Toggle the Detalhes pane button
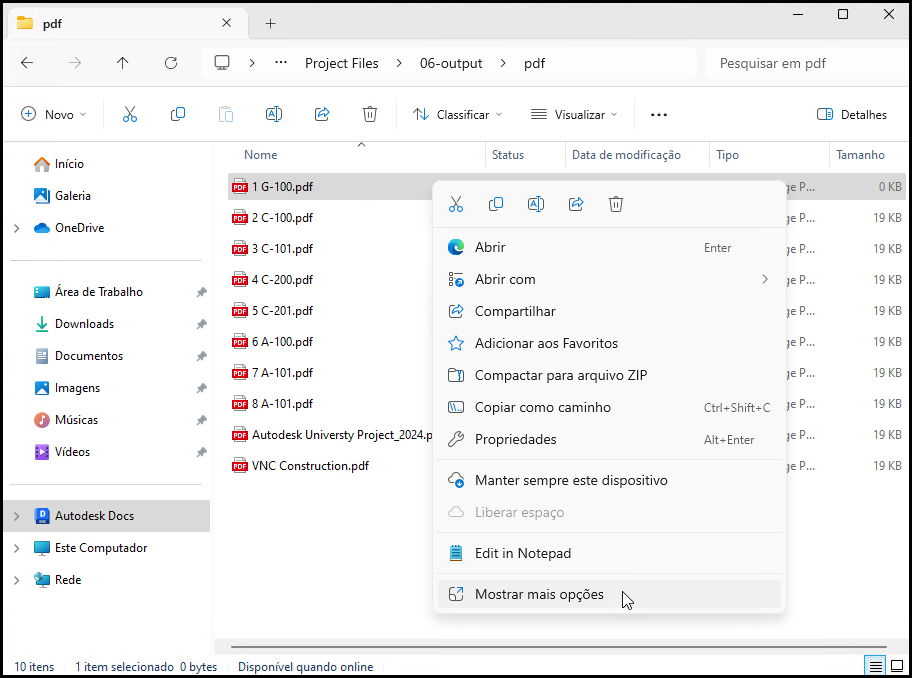The width and height of the screenshot is (912, 678). point(852,115)
